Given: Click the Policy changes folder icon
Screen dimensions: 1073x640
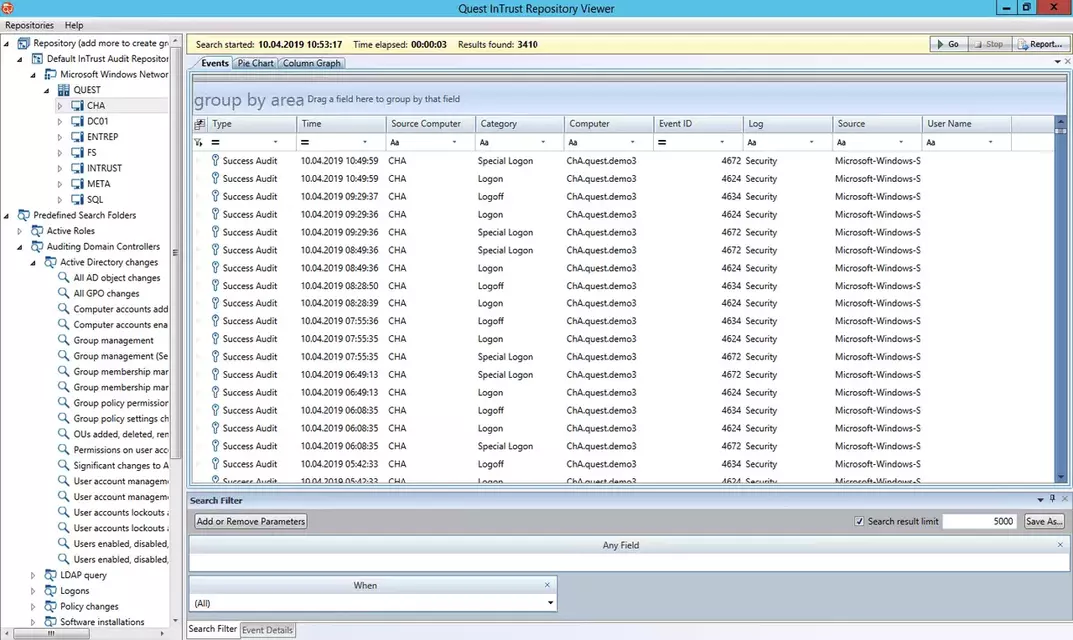Looking at the screenshot, I should [50, 606].
